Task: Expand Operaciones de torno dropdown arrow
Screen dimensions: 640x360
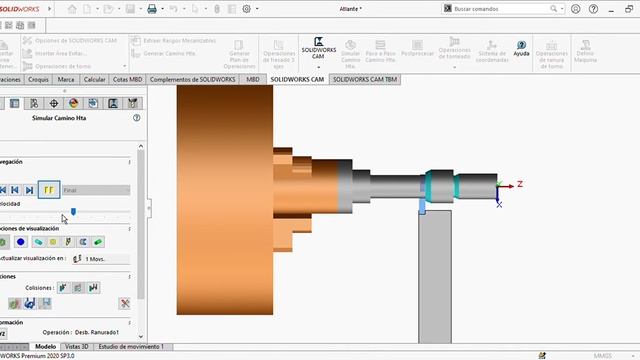Action: pyautogui.click(x=124, y=66)
